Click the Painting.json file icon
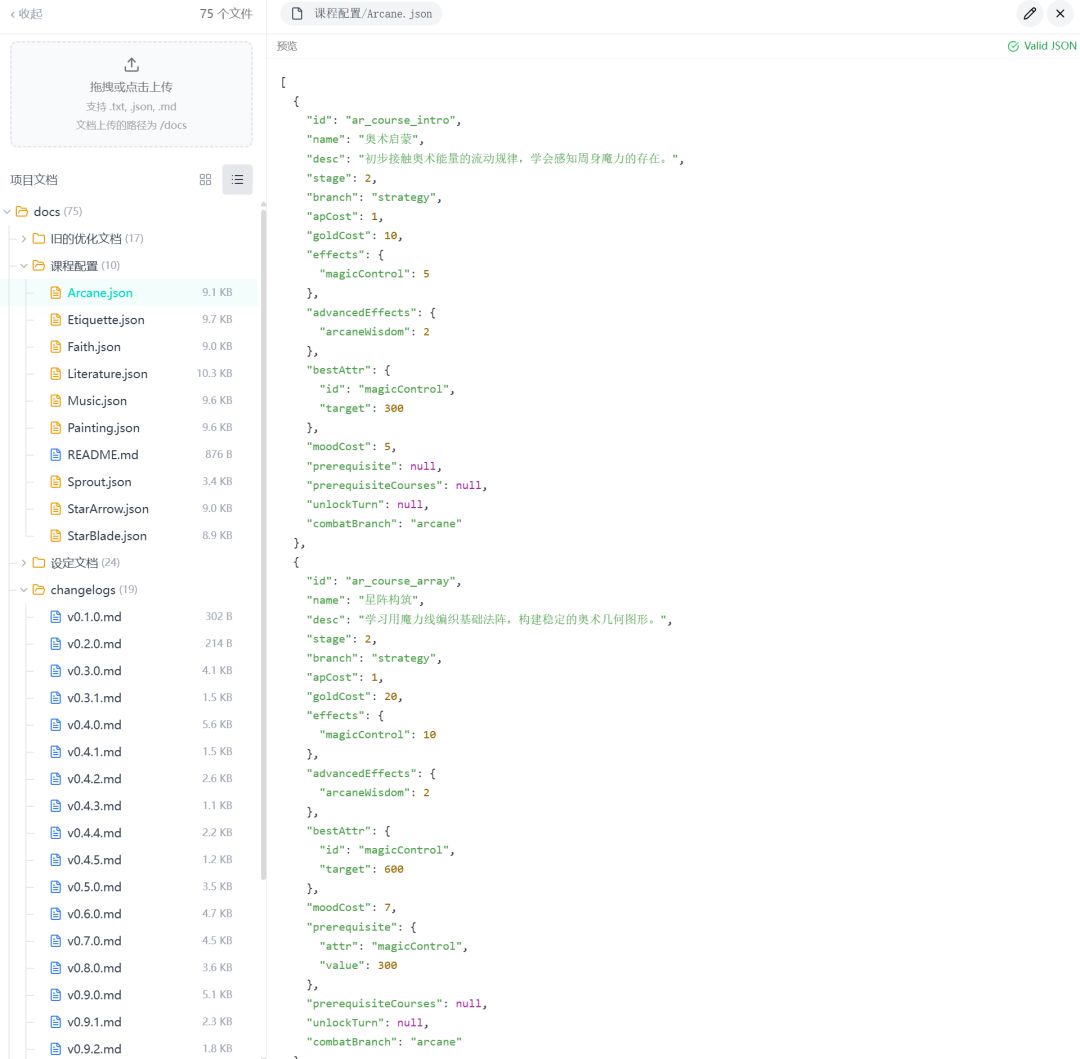The width and height of the screenshot is (1080, 1059). click(56, 428)
